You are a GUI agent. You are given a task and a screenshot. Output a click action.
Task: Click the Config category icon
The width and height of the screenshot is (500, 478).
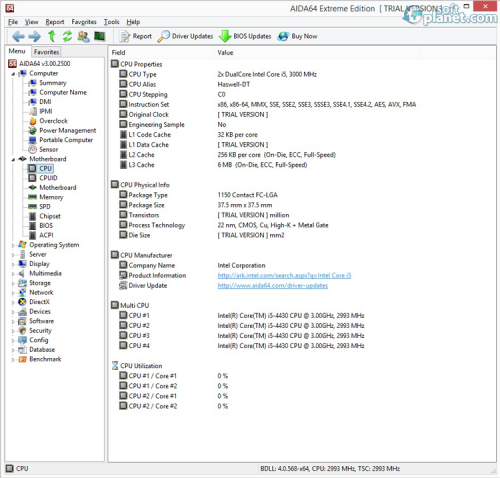point(22,340)
